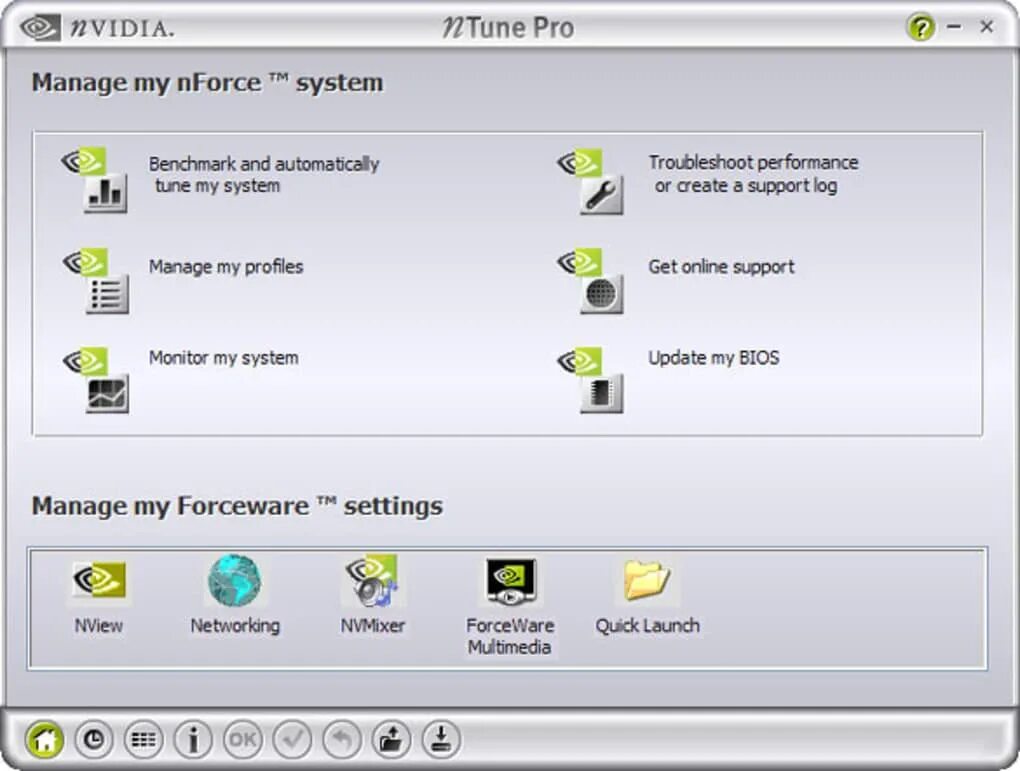Click the "NVMixer" label
Screen dimensions: 1020x771
373,626
